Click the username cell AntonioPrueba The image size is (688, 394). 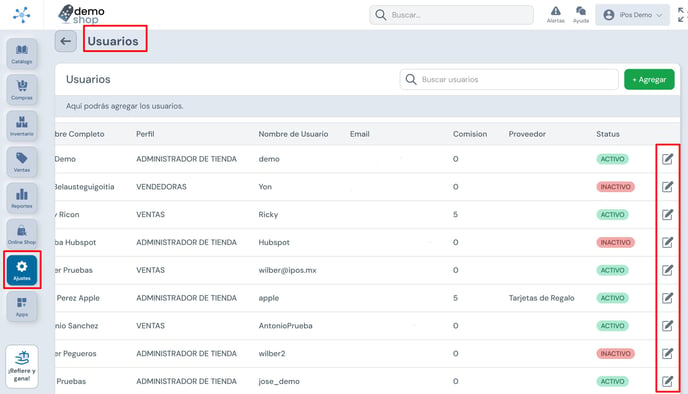pos(285,326)
